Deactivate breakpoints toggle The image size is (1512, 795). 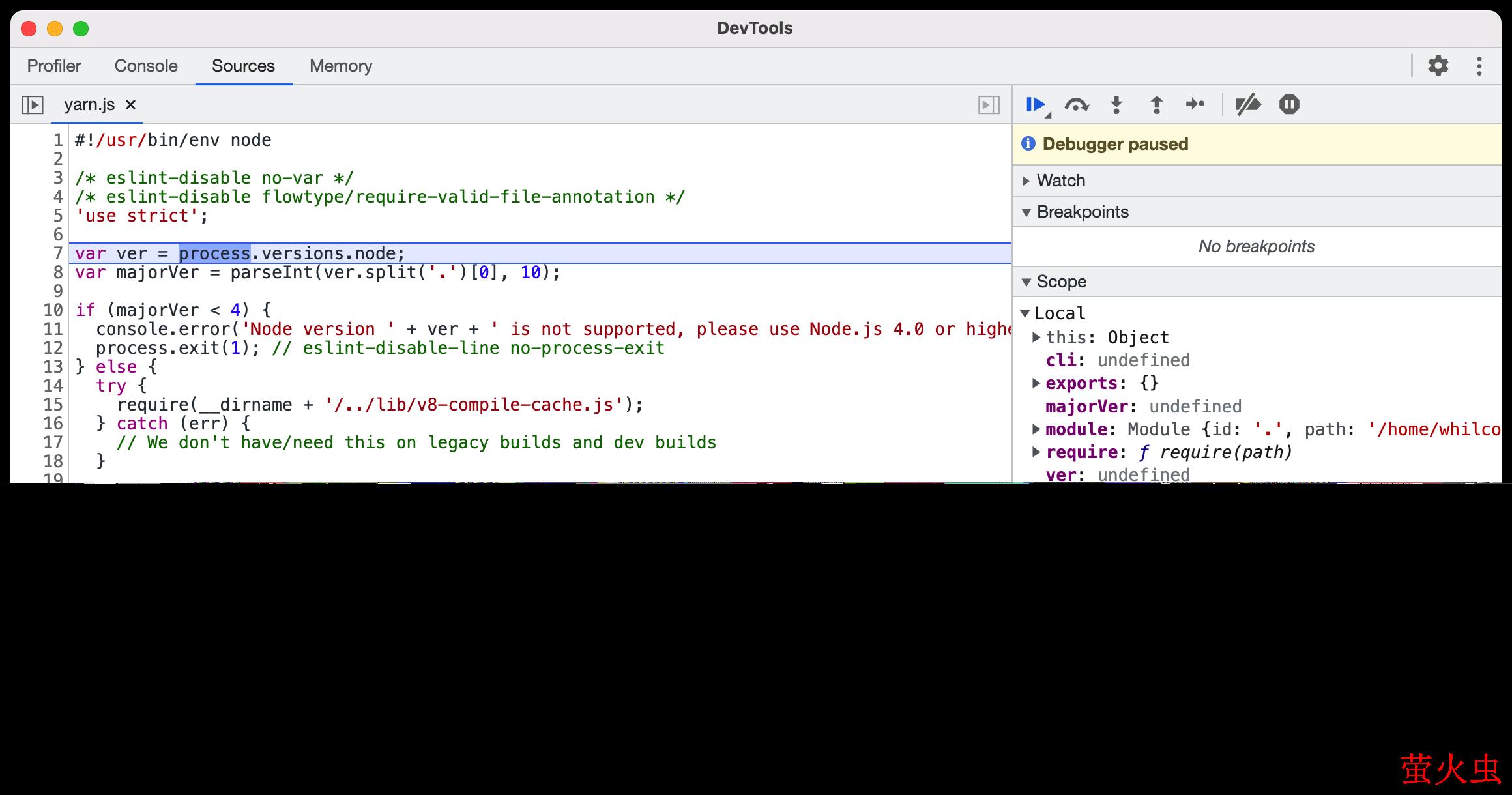pyautogui.click(x=1248, y=105)
